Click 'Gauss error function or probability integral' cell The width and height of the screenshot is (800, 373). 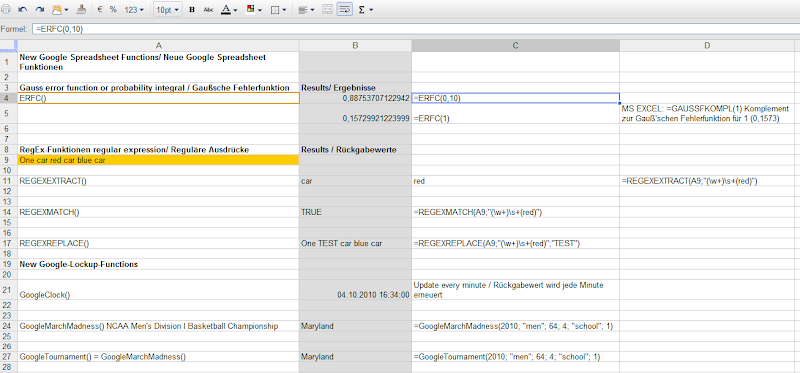pyautogui.click(x=158, y=88)
